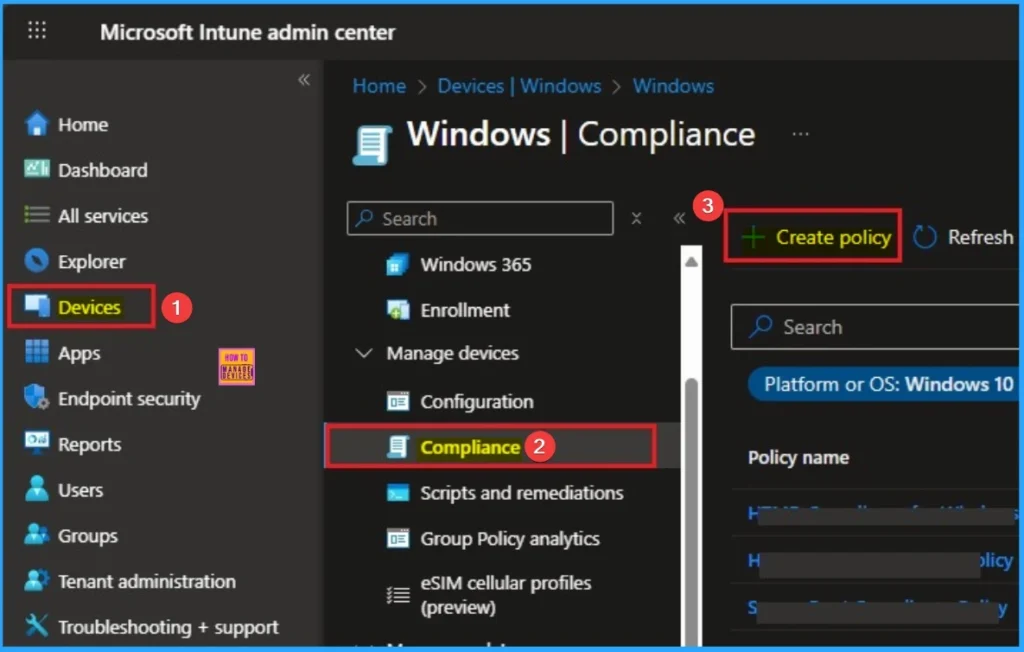This screenshot has width=1024, height=652.
Task: Click the Compliance scroll icon in menu
Action: 398,447
